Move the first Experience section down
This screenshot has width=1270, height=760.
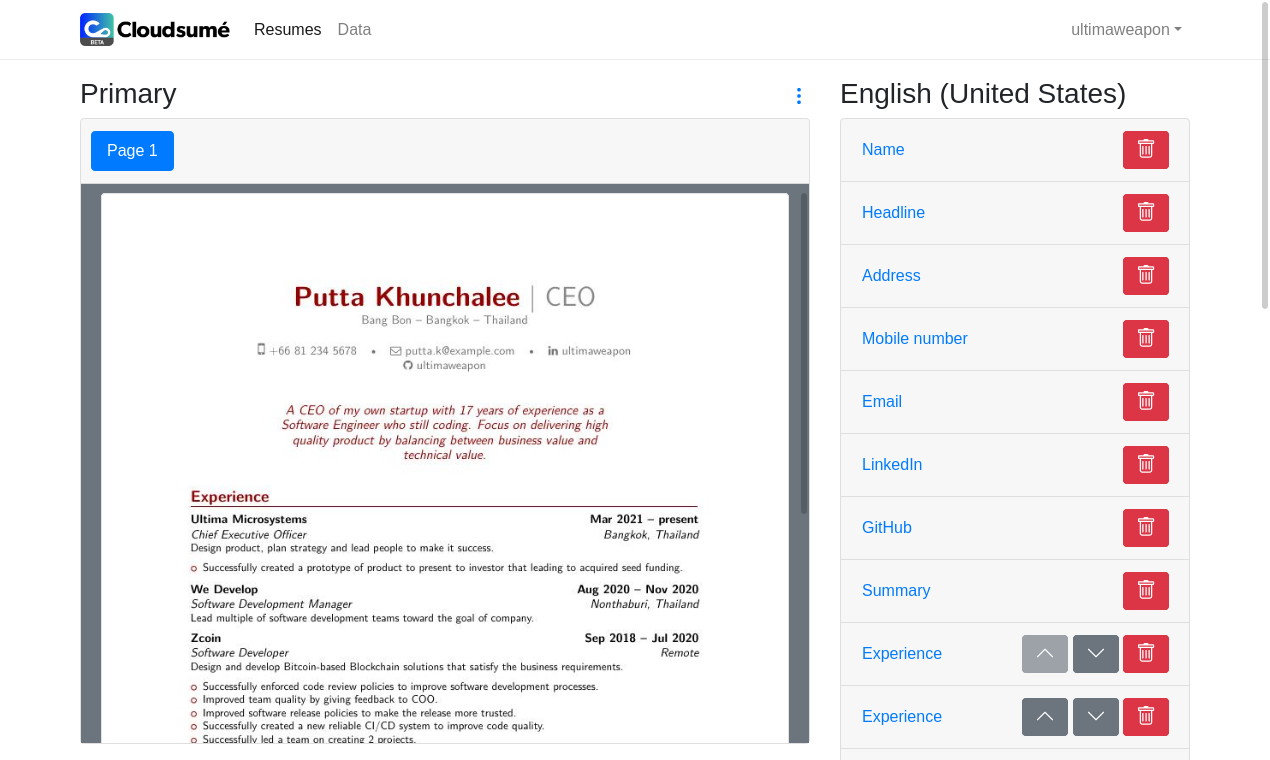click(x=1096, y=654)
